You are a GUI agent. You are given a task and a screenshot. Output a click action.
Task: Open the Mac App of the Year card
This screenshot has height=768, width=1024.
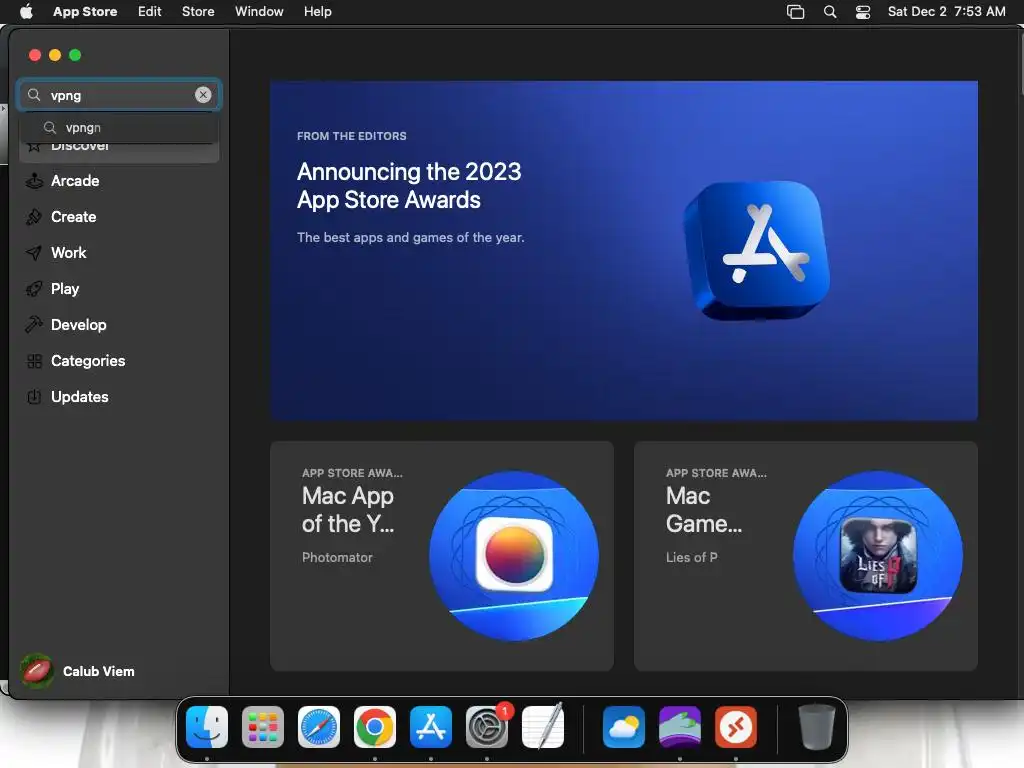pyautogui.click(x=441, y=556)
